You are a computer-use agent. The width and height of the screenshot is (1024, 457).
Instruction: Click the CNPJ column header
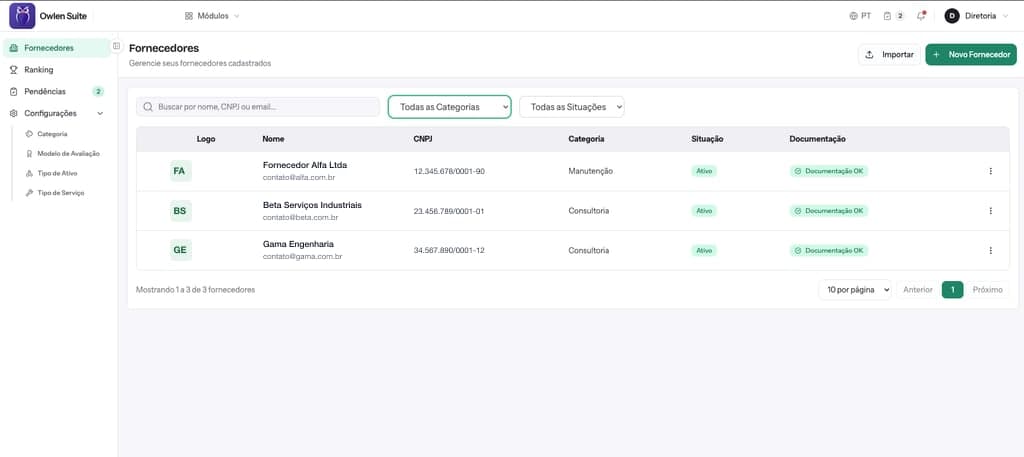tap(423, 139)
